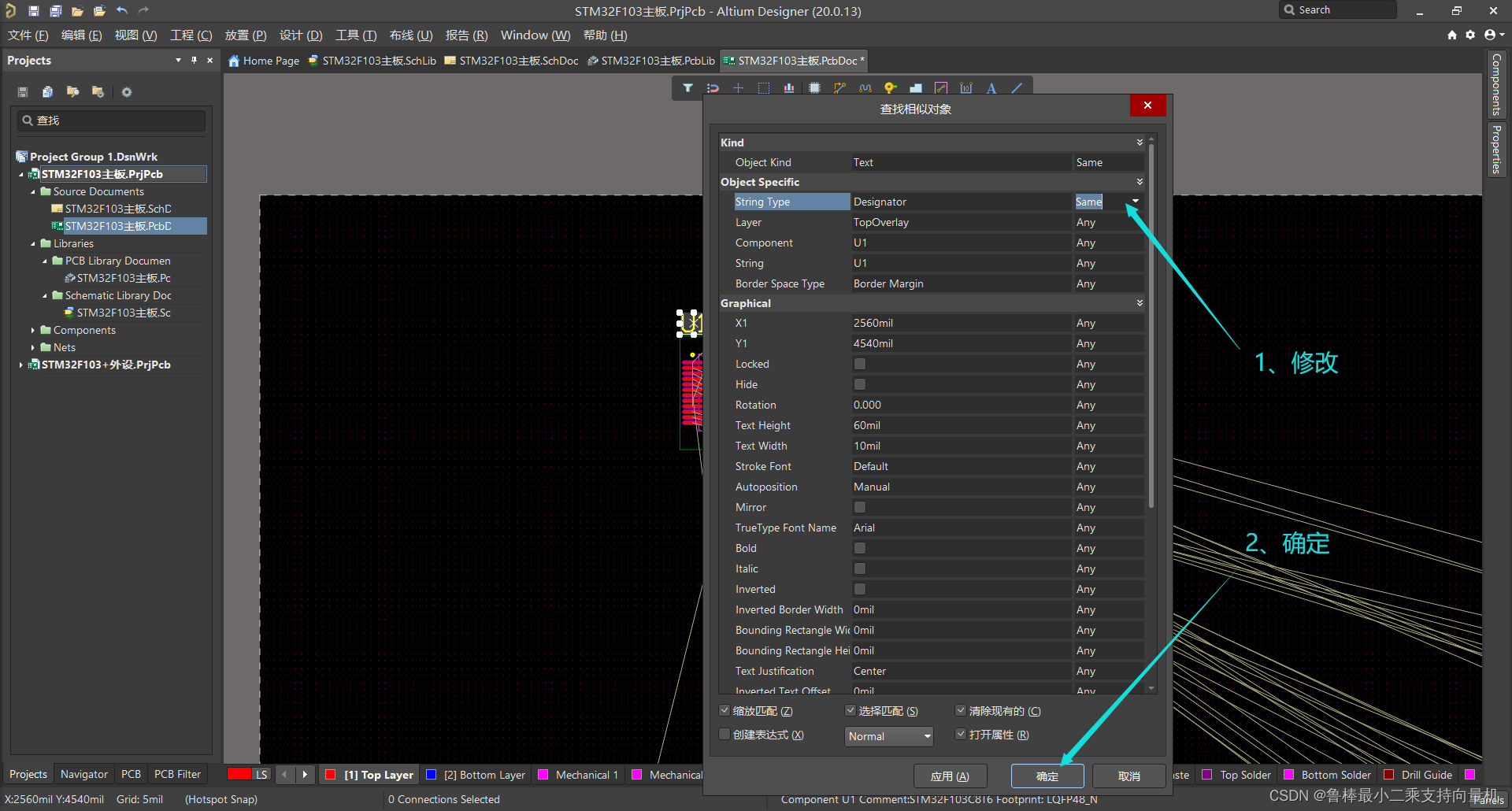The height and width of the screenshot is (811, 1512).
Task: Click the Open Project icon in title bar
Action: pos(99,11)
